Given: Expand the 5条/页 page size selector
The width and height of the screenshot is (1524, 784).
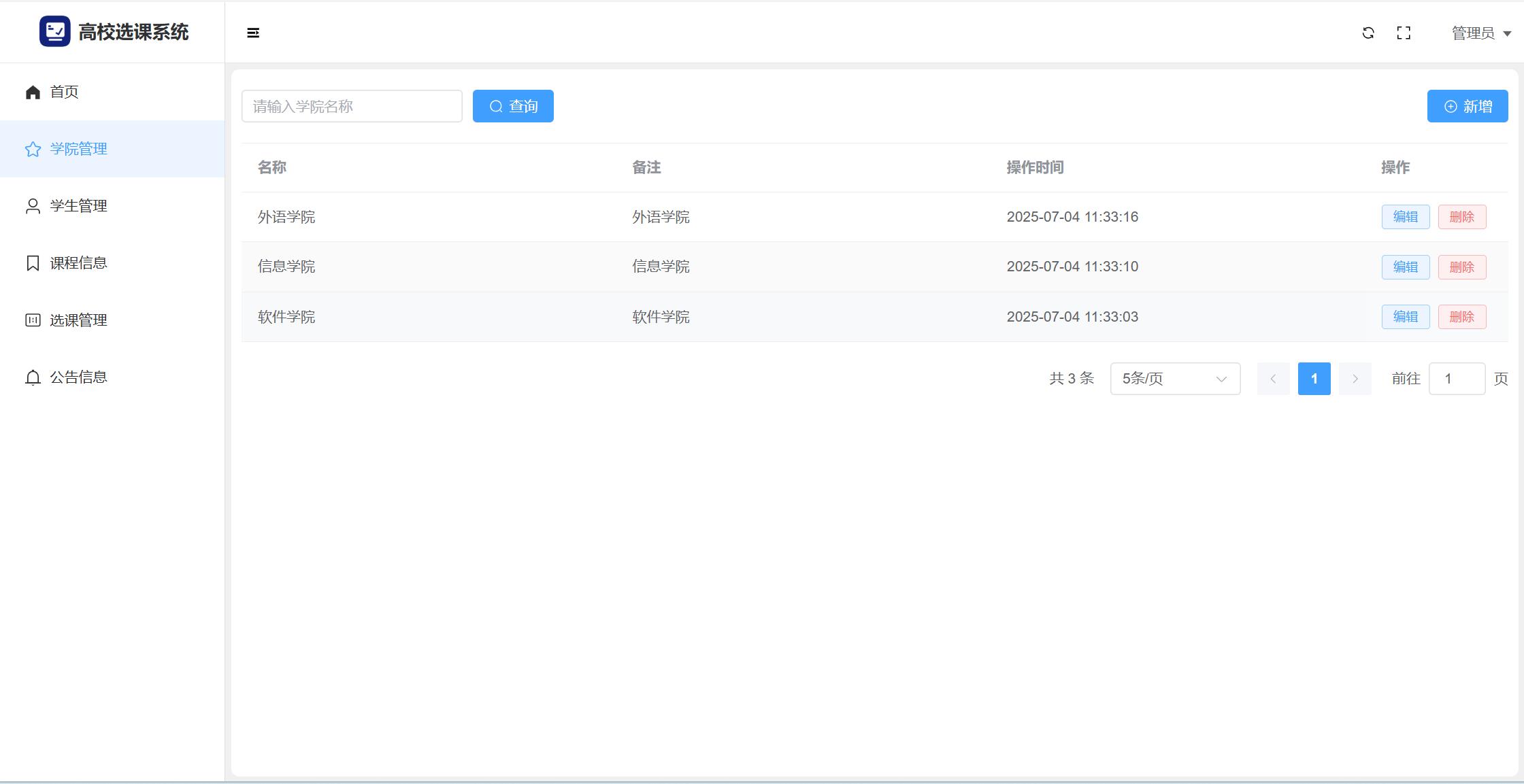Looking at the screenshot, I should pyautogui.click(x=1175, y=379).
